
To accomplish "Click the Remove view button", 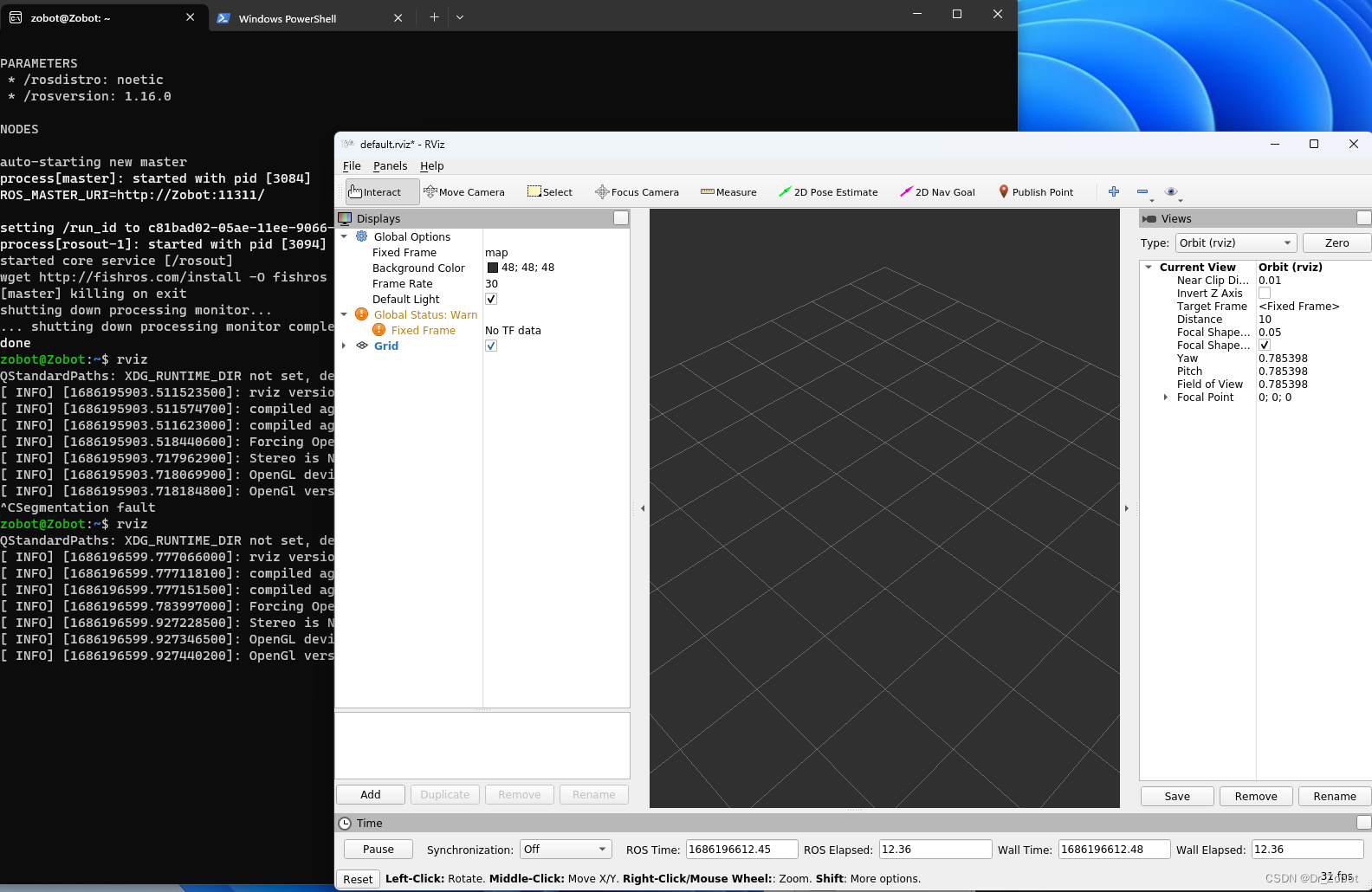I will pos(1256,797).
